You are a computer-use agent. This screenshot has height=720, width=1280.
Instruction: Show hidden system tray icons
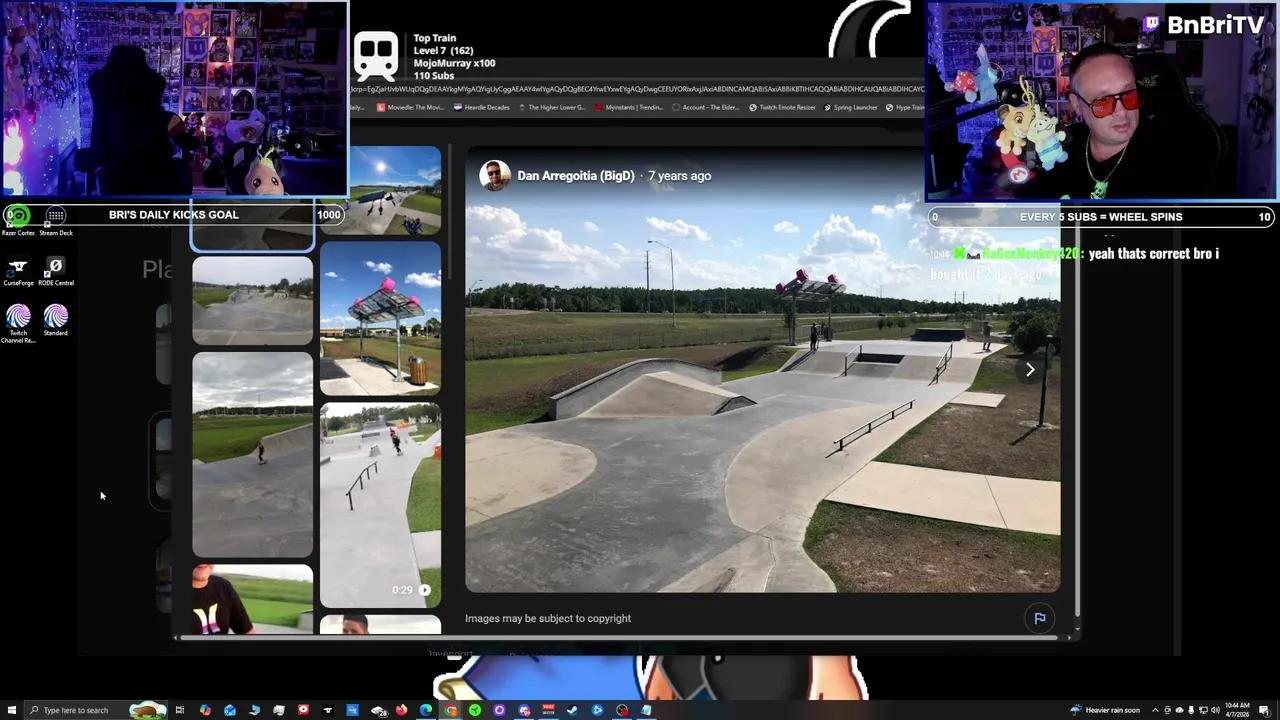(x=1155, y=710)
